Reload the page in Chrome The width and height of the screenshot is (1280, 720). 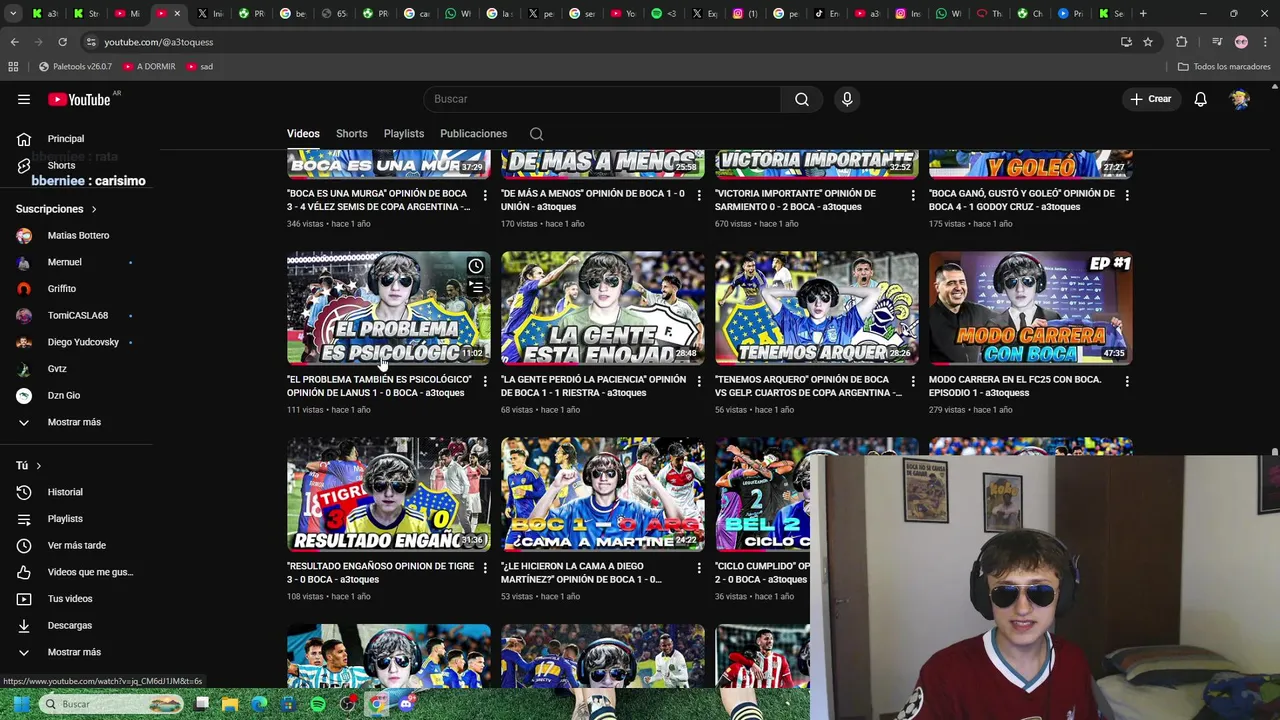pyautogui.click(x=62, y=42)
